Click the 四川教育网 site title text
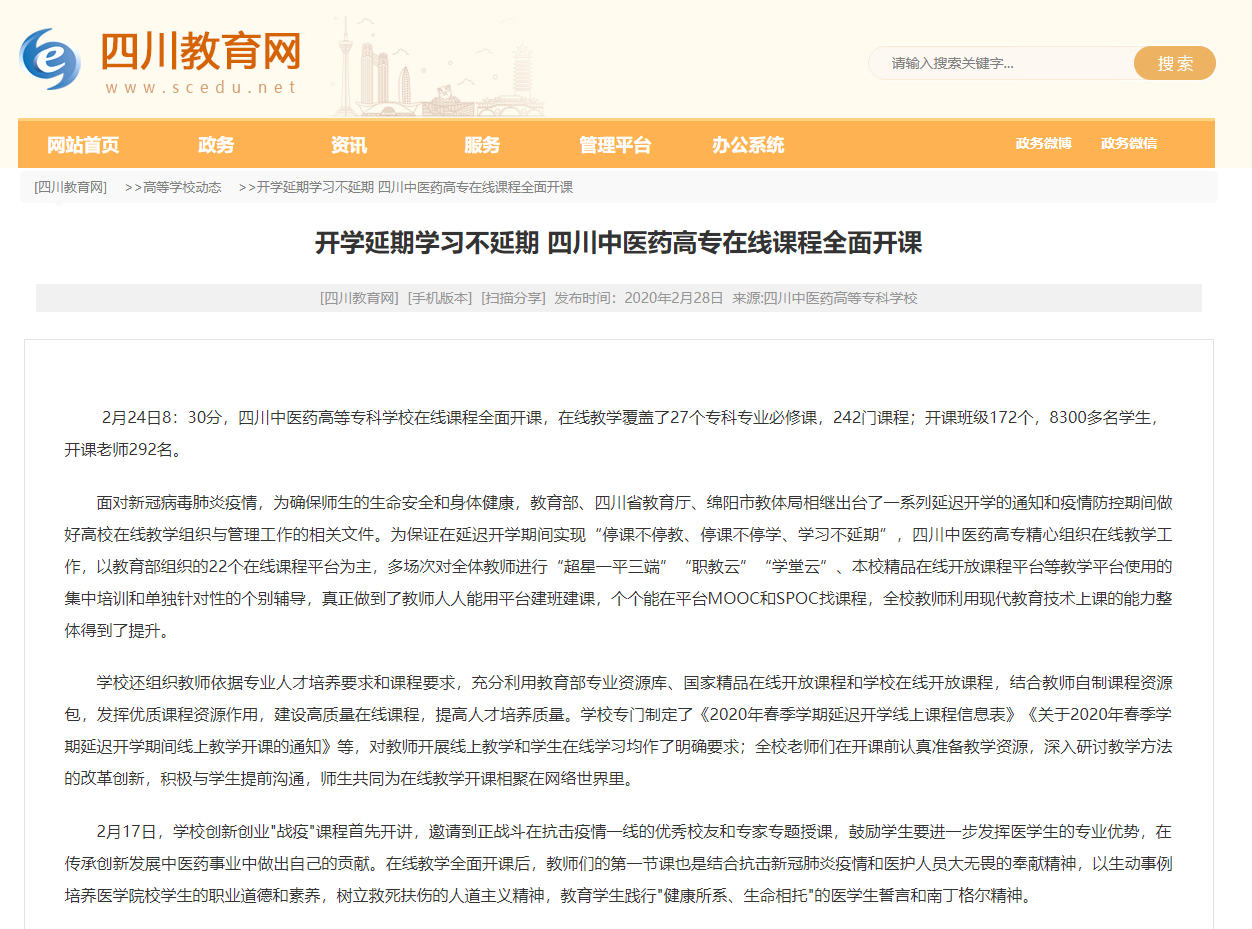Image resolution: width=1252 pixels, height=929 pixels. click(200, 50)
